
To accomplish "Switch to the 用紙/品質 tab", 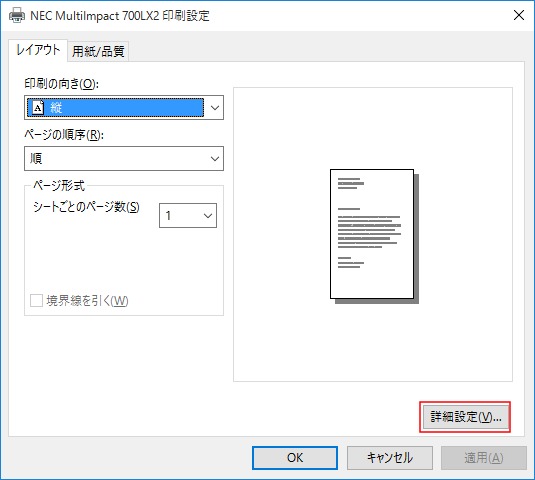I will [98, 51].
